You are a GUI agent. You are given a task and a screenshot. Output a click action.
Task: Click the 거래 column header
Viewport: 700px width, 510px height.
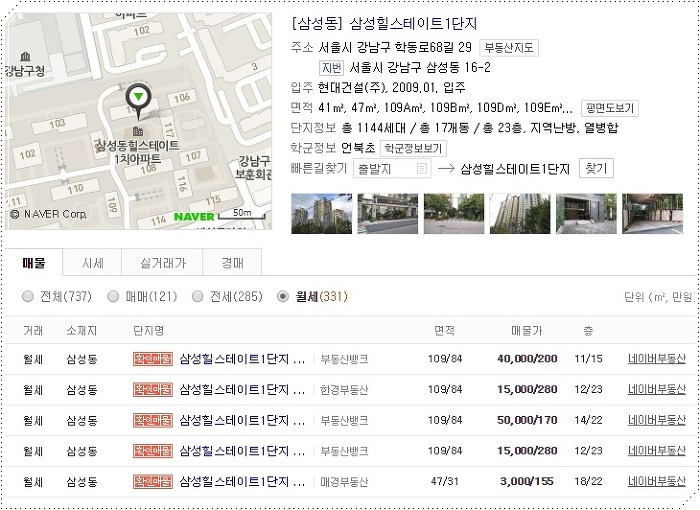point(33,330)
